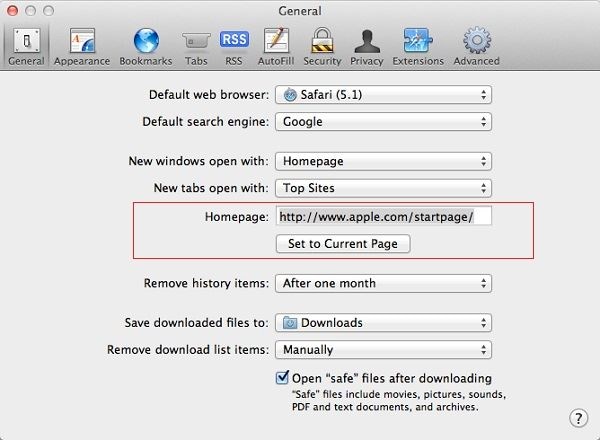
Task: Open the AutoFill pencil-and-form icon
Action: [276, 40]
